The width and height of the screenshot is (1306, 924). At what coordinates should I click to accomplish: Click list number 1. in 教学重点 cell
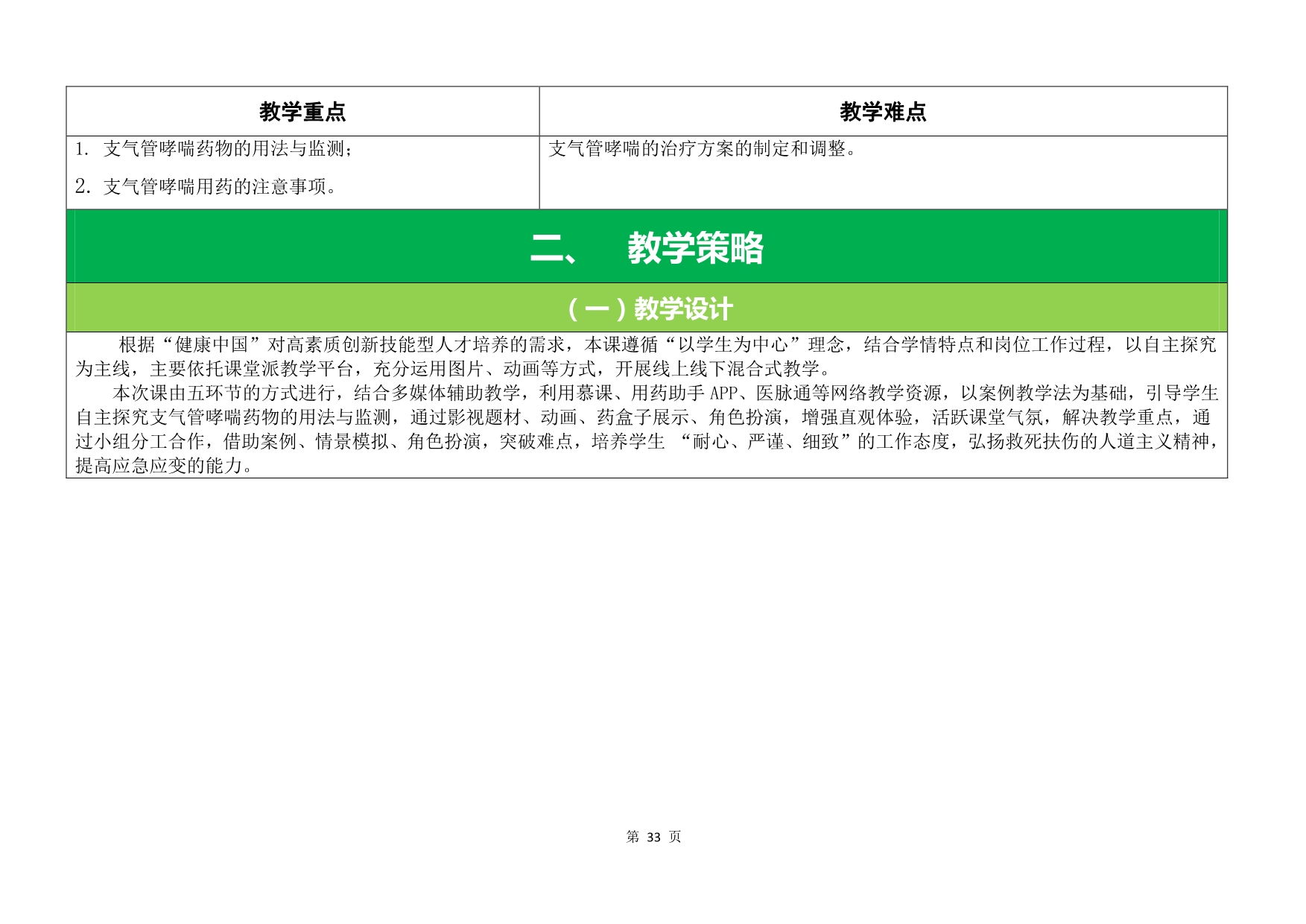pos(82,149)
